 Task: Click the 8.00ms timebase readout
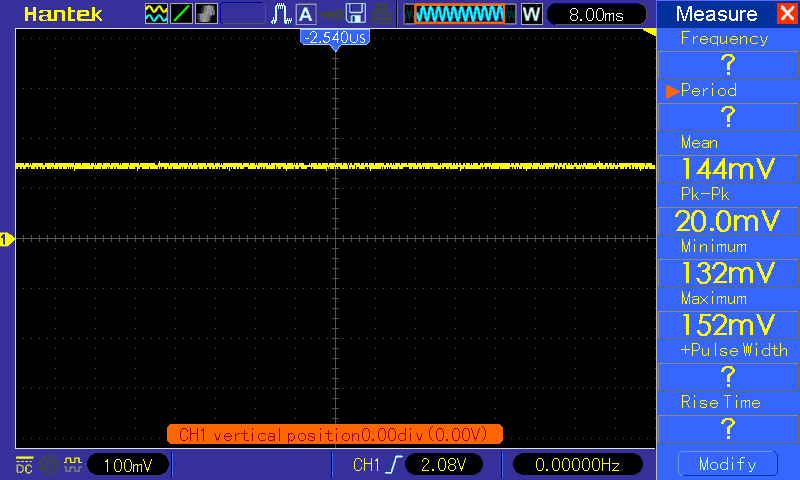point(596,14)
